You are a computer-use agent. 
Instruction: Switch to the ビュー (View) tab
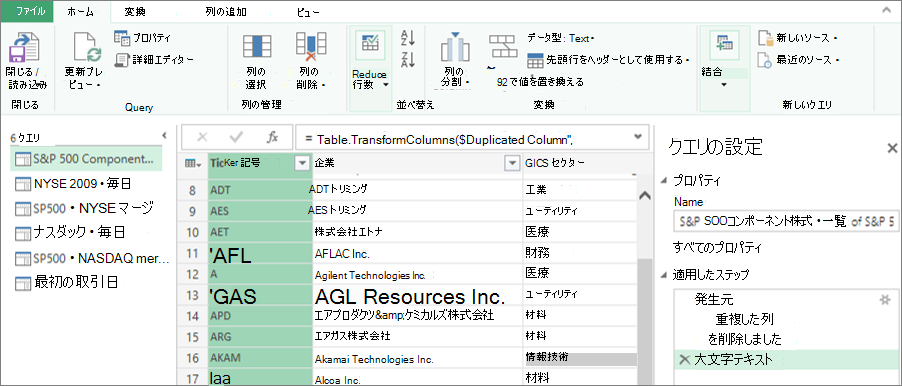pos(309,12)
